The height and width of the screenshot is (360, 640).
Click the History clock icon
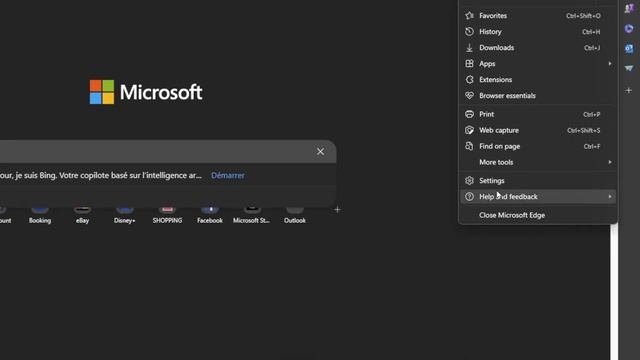point(469,31)
